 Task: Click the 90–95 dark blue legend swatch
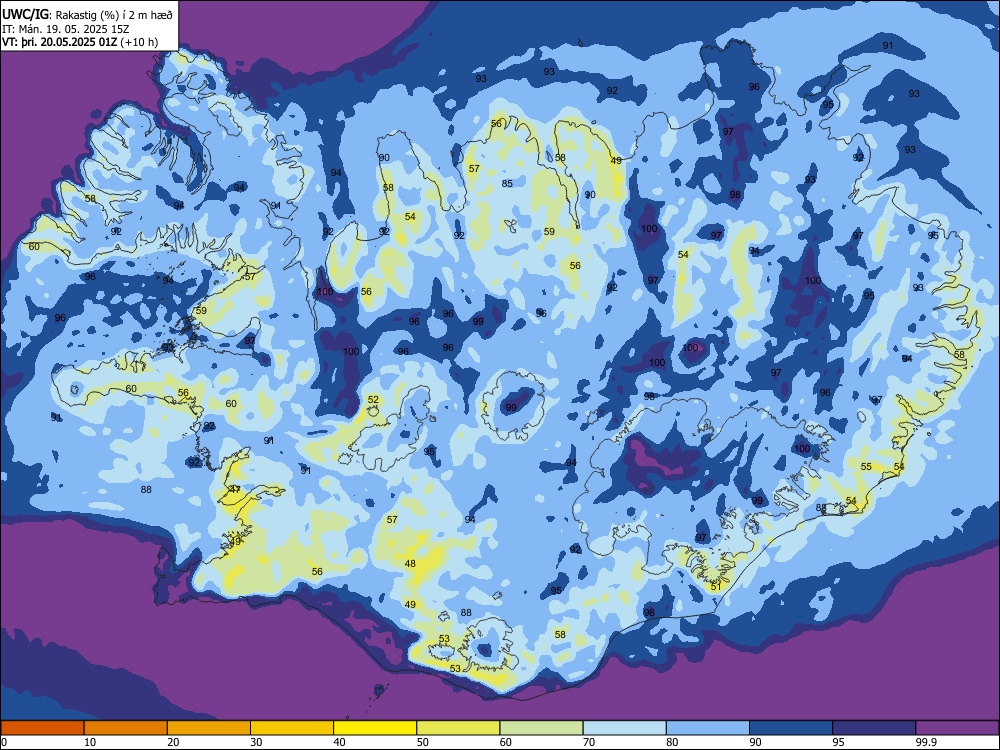[791, 728]
